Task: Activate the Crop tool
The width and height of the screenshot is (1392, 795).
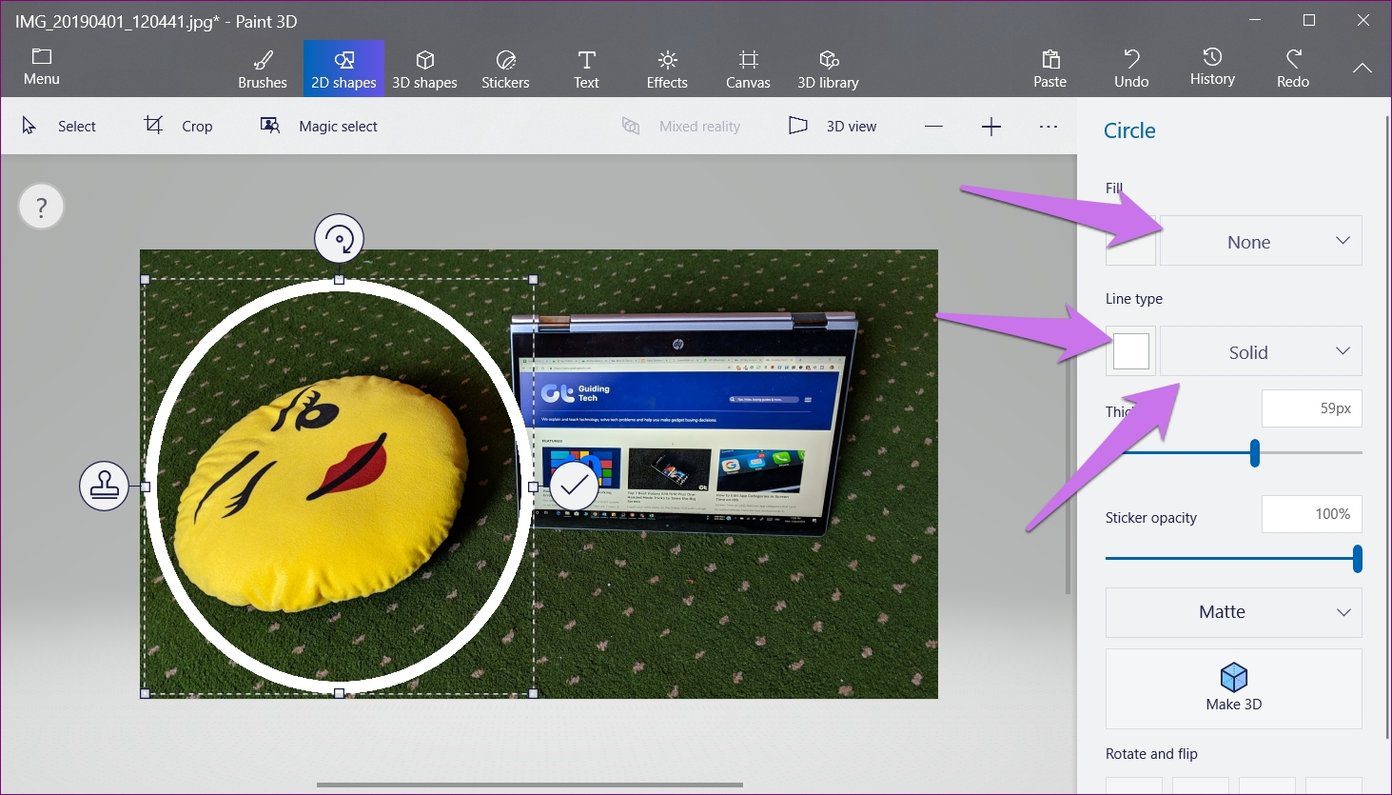Action: pyautogui.click(x=178, y=126)
